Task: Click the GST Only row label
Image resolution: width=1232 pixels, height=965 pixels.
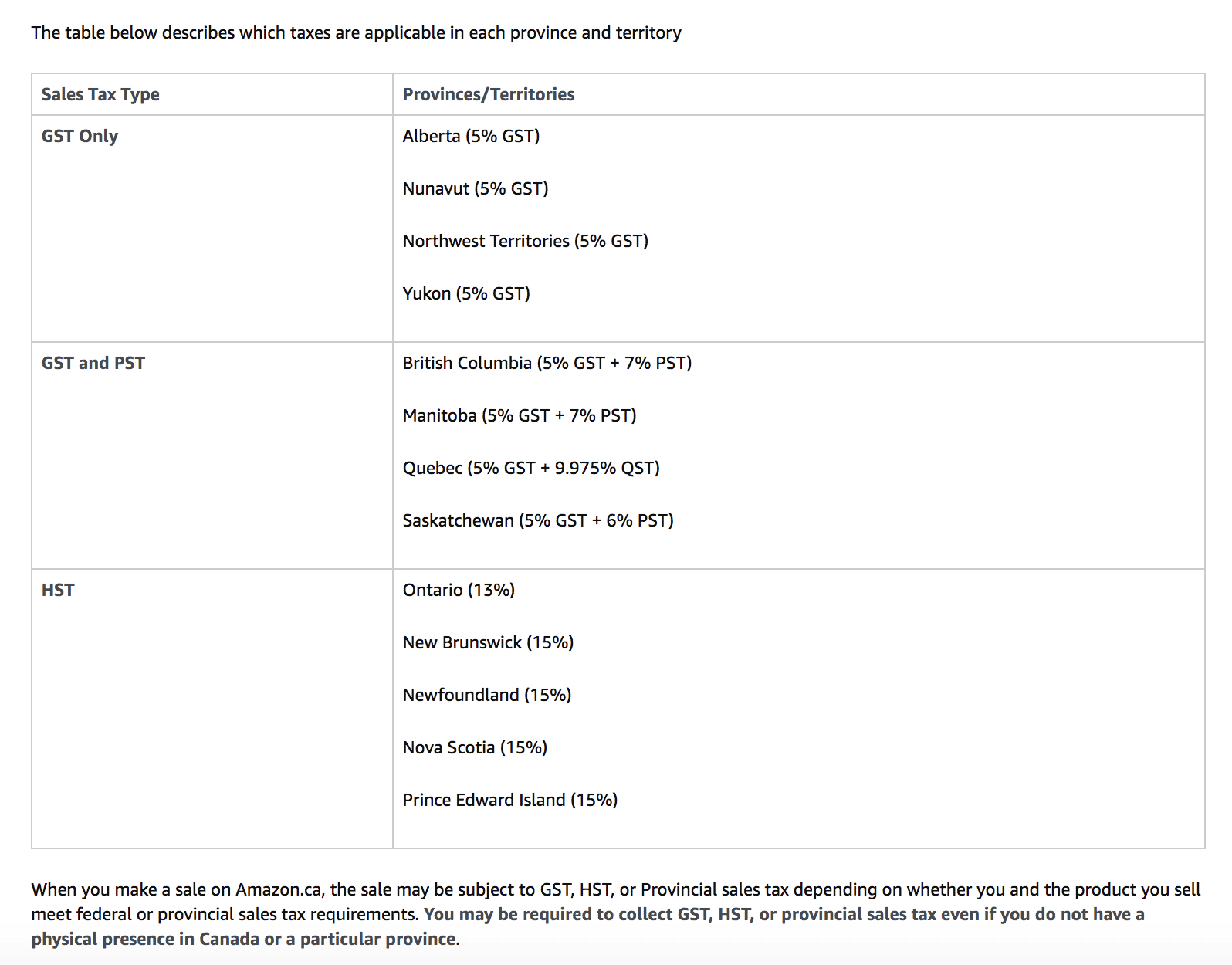Action: [x=80, y=136]
